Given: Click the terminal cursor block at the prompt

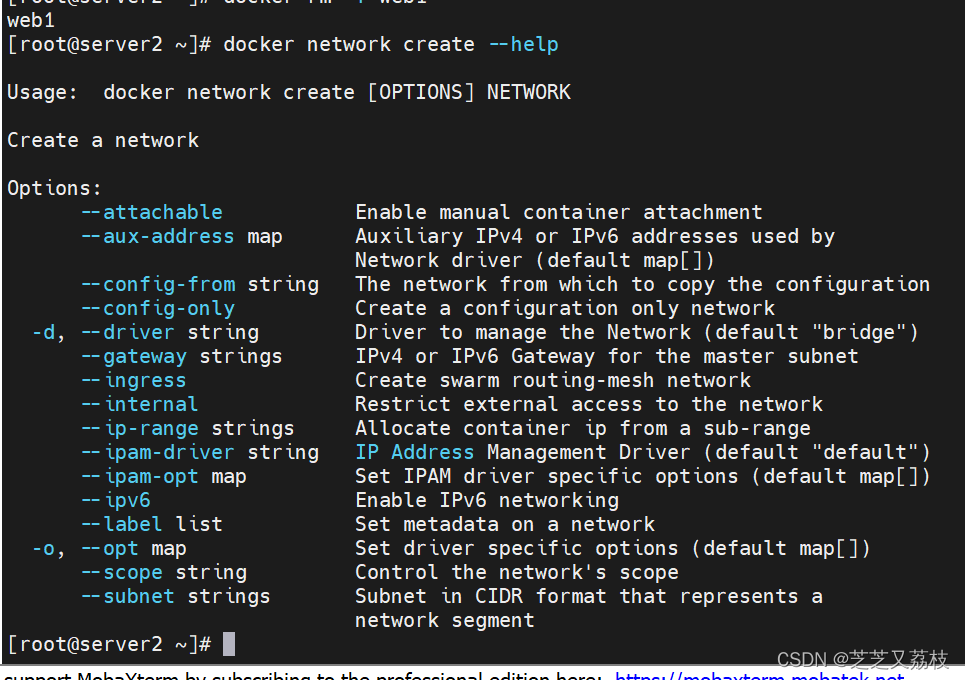Looking at the screenshot, I should (x=229, y=644).
